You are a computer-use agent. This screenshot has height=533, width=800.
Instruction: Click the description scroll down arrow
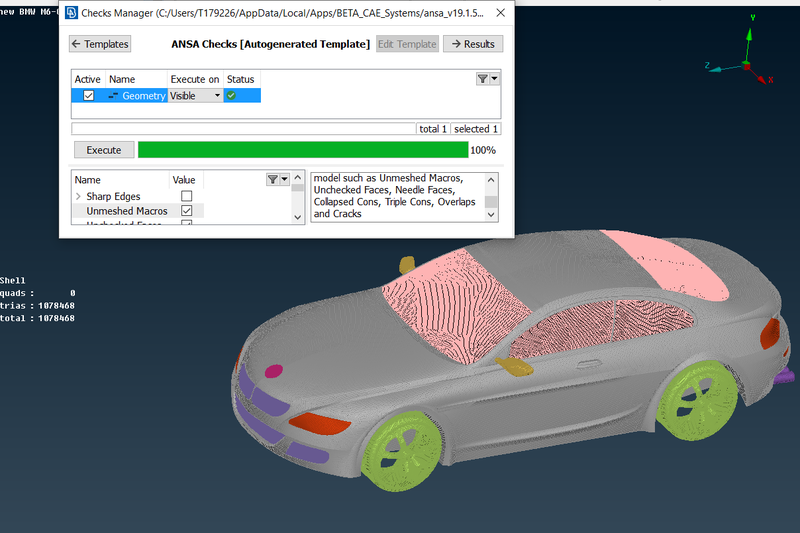click(491, 215)
